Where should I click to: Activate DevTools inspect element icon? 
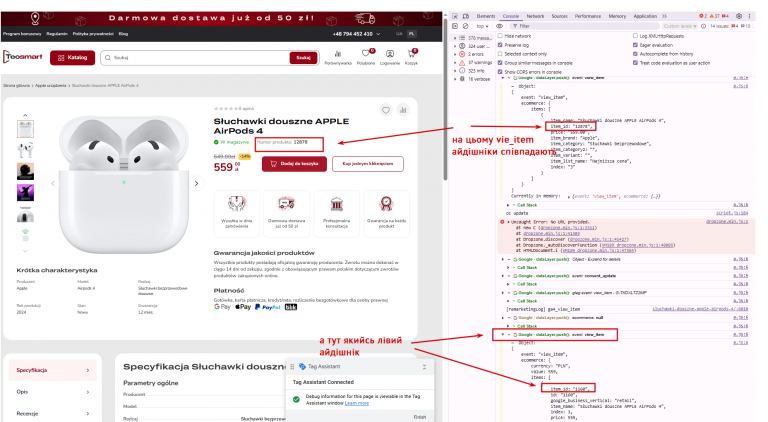[455, 16]
